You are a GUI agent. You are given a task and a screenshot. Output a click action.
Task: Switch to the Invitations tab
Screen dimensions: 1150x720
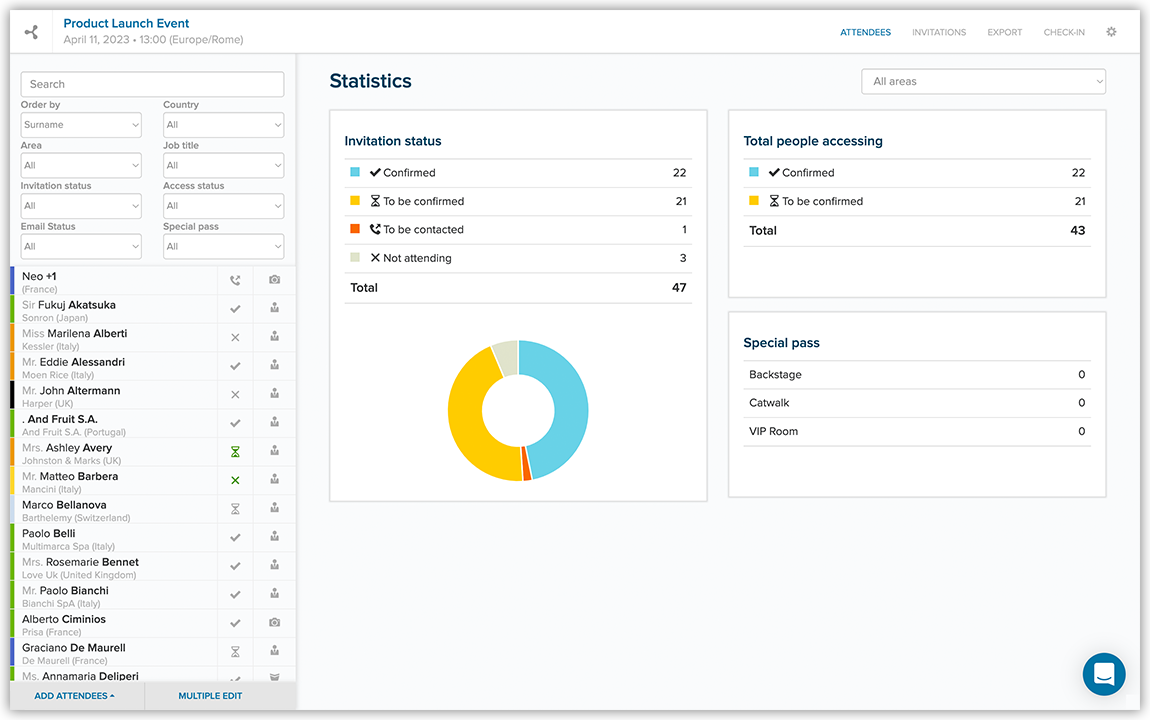[x=938, y=32]
